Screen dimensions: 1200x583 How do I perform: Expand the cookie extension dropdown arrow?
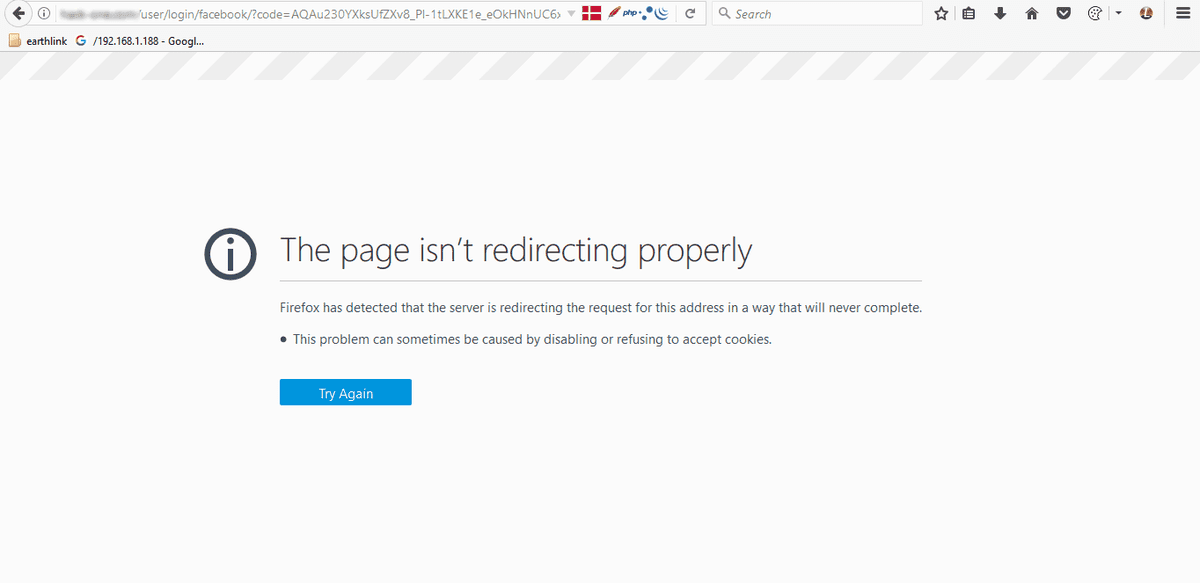pos(1118,14)
